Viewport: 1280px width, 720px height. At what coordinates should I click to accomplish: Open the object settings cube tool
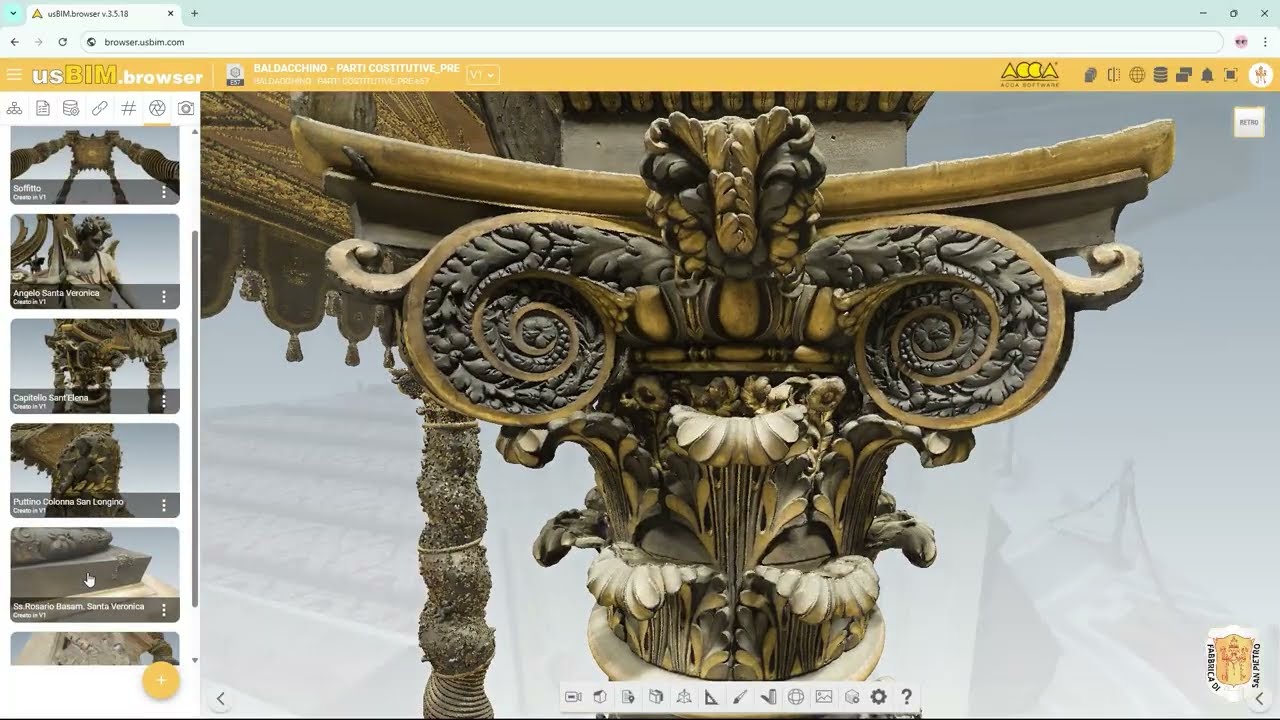[852, 697]
